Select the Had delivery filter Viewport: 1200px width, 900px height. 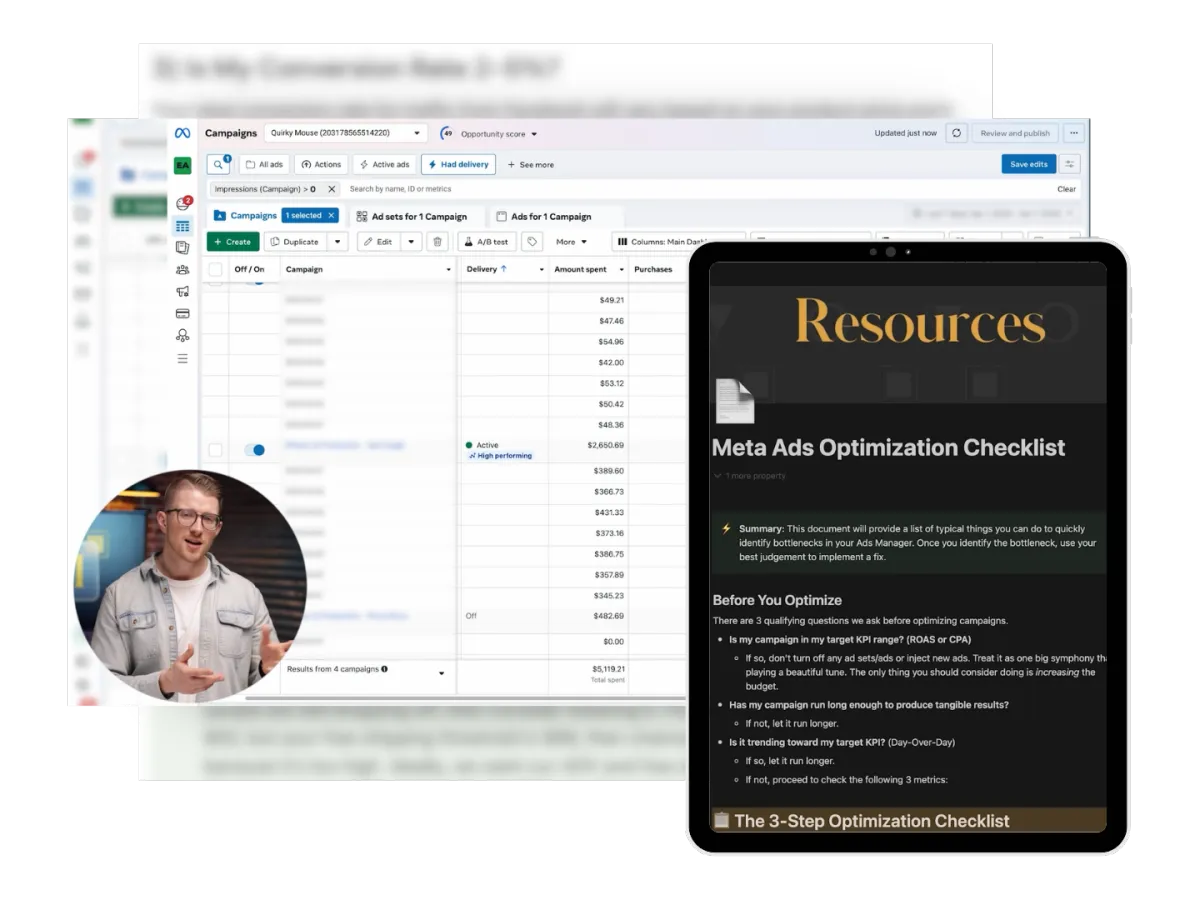point(458,164)
